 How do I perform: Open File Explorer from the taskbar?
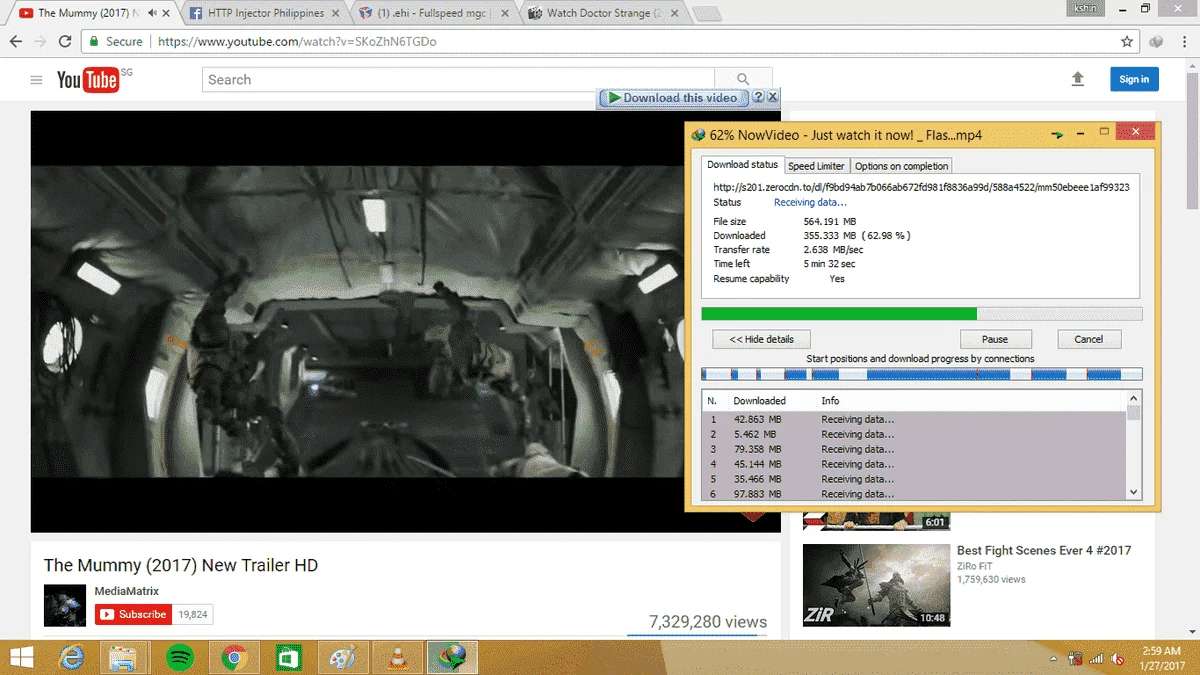(124, 657)
